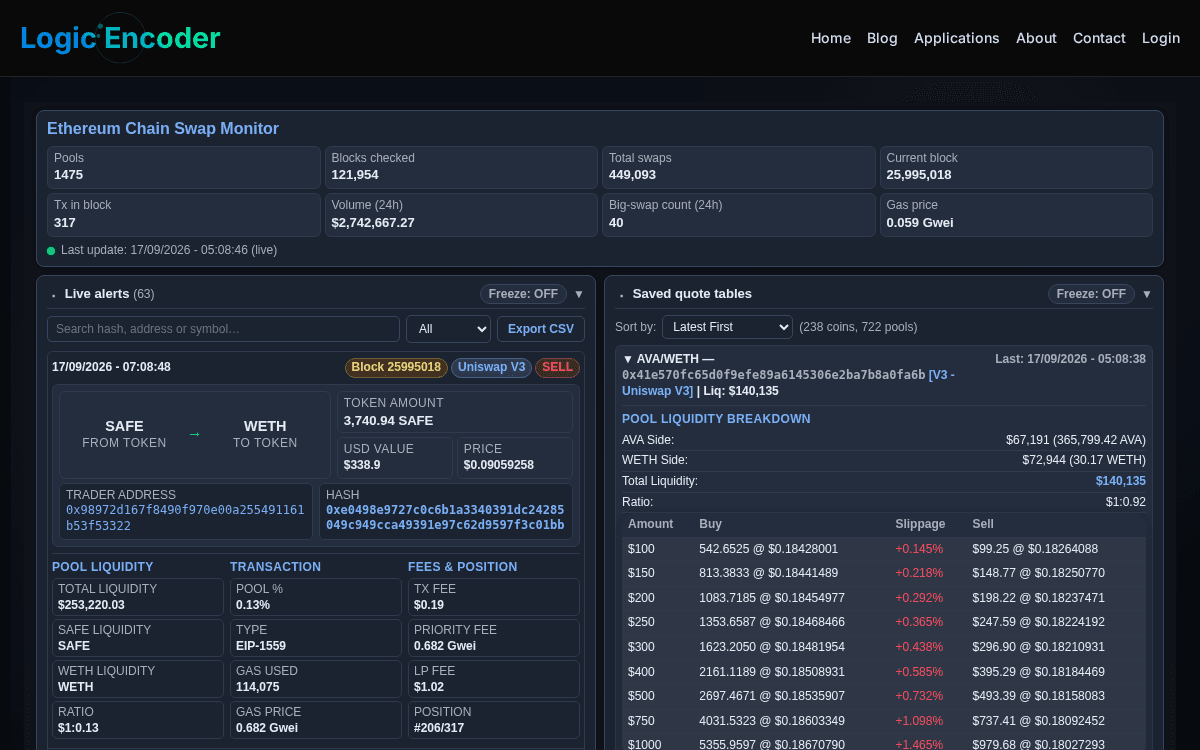Click the Current block 25,995,018 card
The height and width of the screenshot is (750, 1200).
(x=1016, y=167)
